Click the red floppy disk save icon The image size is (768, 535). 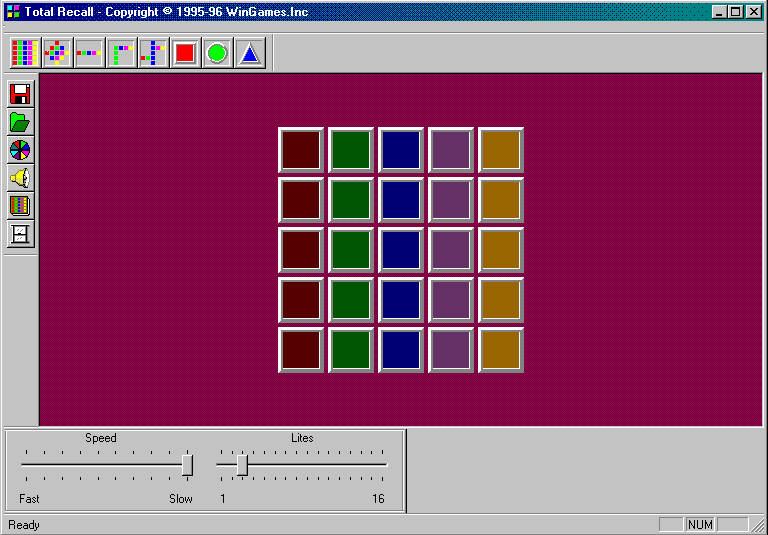(x=21, y=94)
